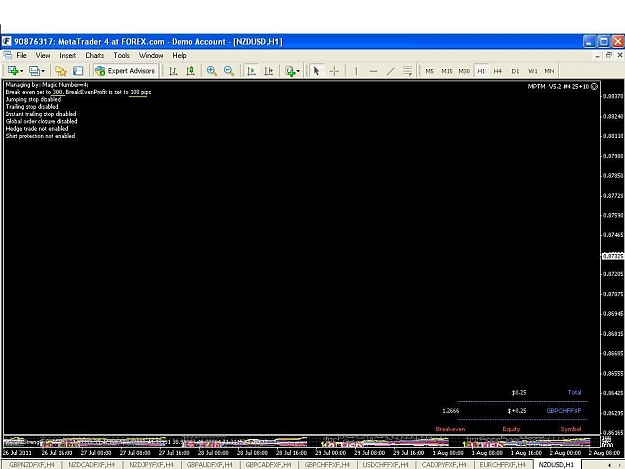The image size is (625, 469).
Task: Click the 1.2666 breakeven value
Action: (451, 411)
